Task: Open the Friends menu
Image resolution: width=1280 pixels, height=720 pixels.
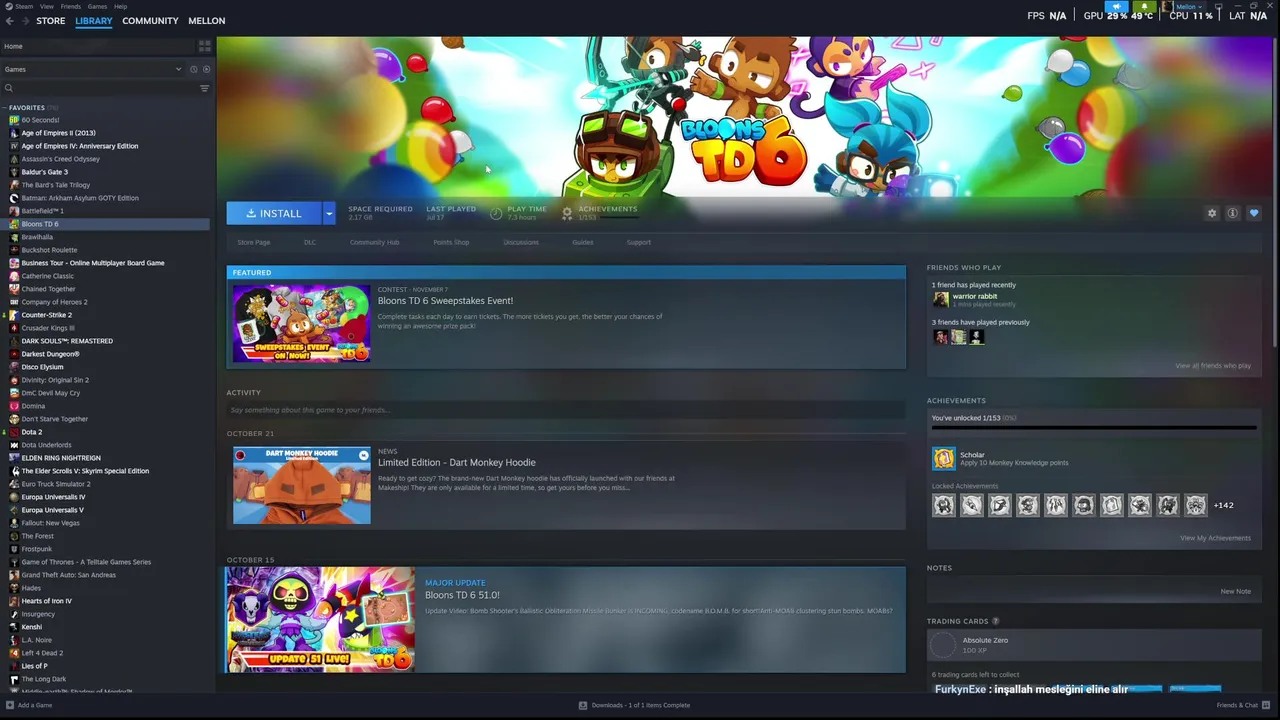Action: (x=71, y=6)
